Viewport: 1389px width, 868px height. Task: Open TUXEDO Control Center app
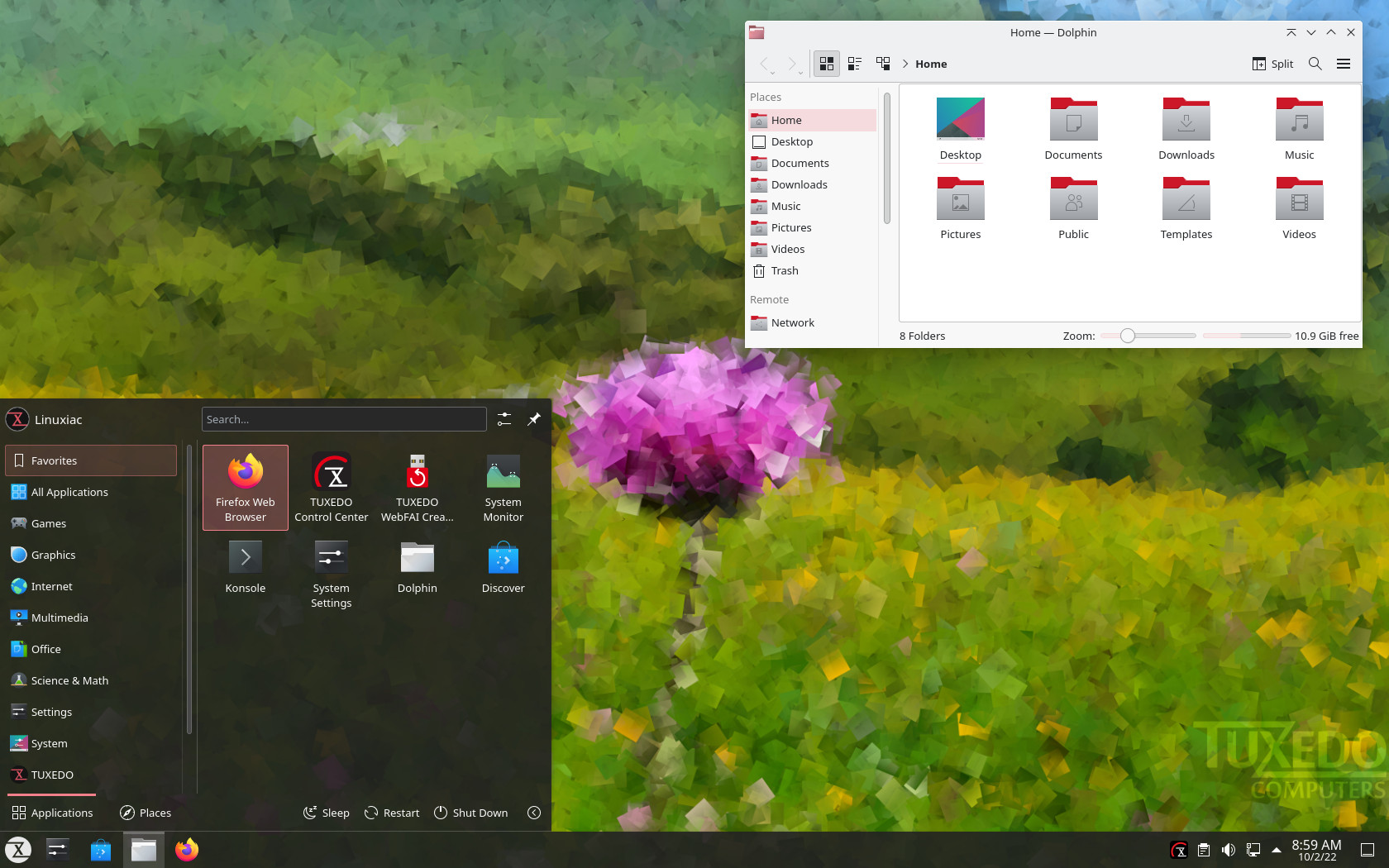[332, 488]
